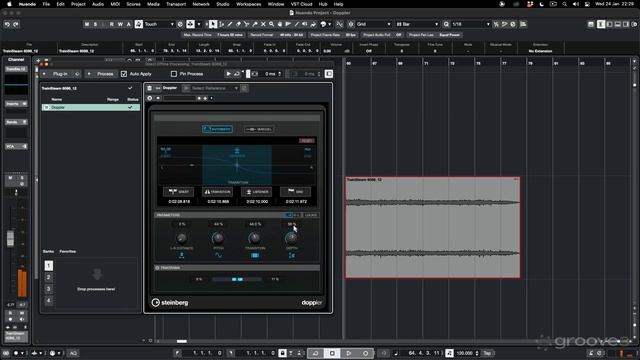
Task: Toggle the Doppler plug-in bypass button
Action: [x=150, y=98]
